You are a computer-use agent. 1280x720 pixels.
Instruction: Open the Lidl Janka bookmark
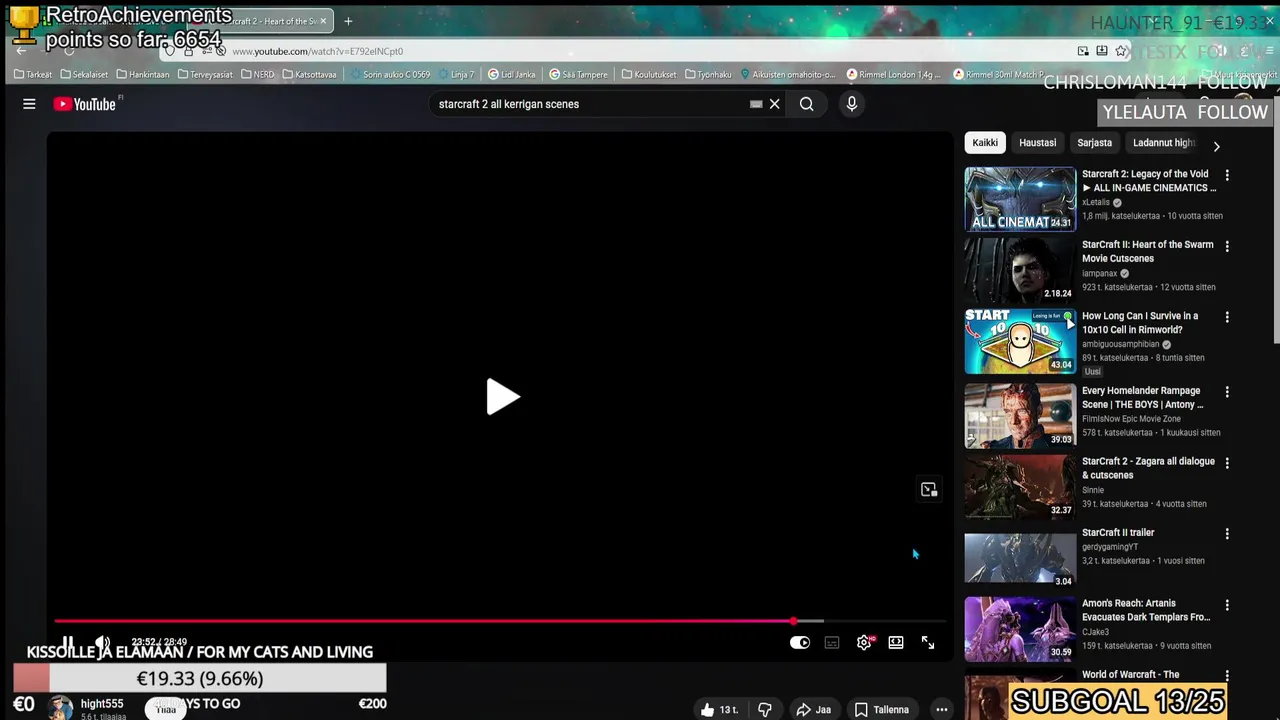pos(511,74)
